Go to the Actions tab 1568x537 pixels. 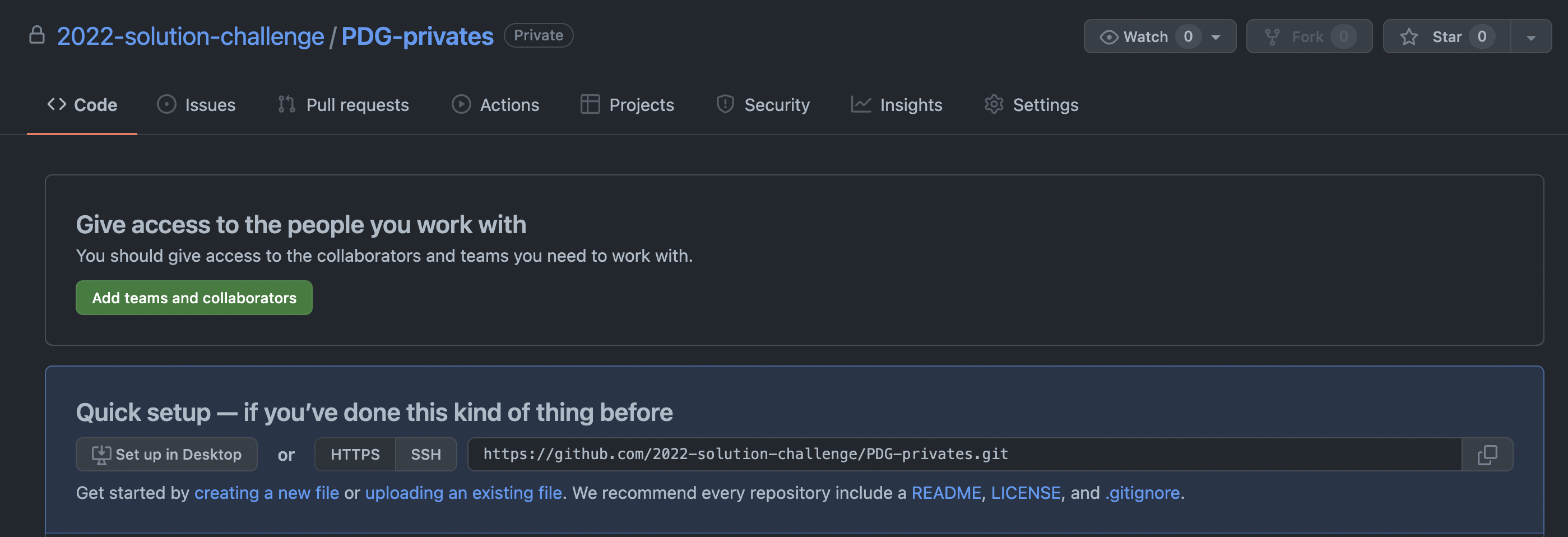pyautogui.click(x=495, y=105)
